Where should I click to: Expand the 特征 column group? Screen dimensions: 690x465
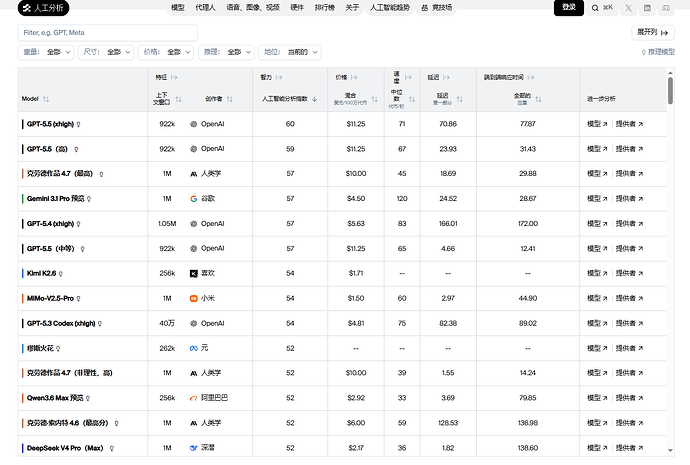174,77
